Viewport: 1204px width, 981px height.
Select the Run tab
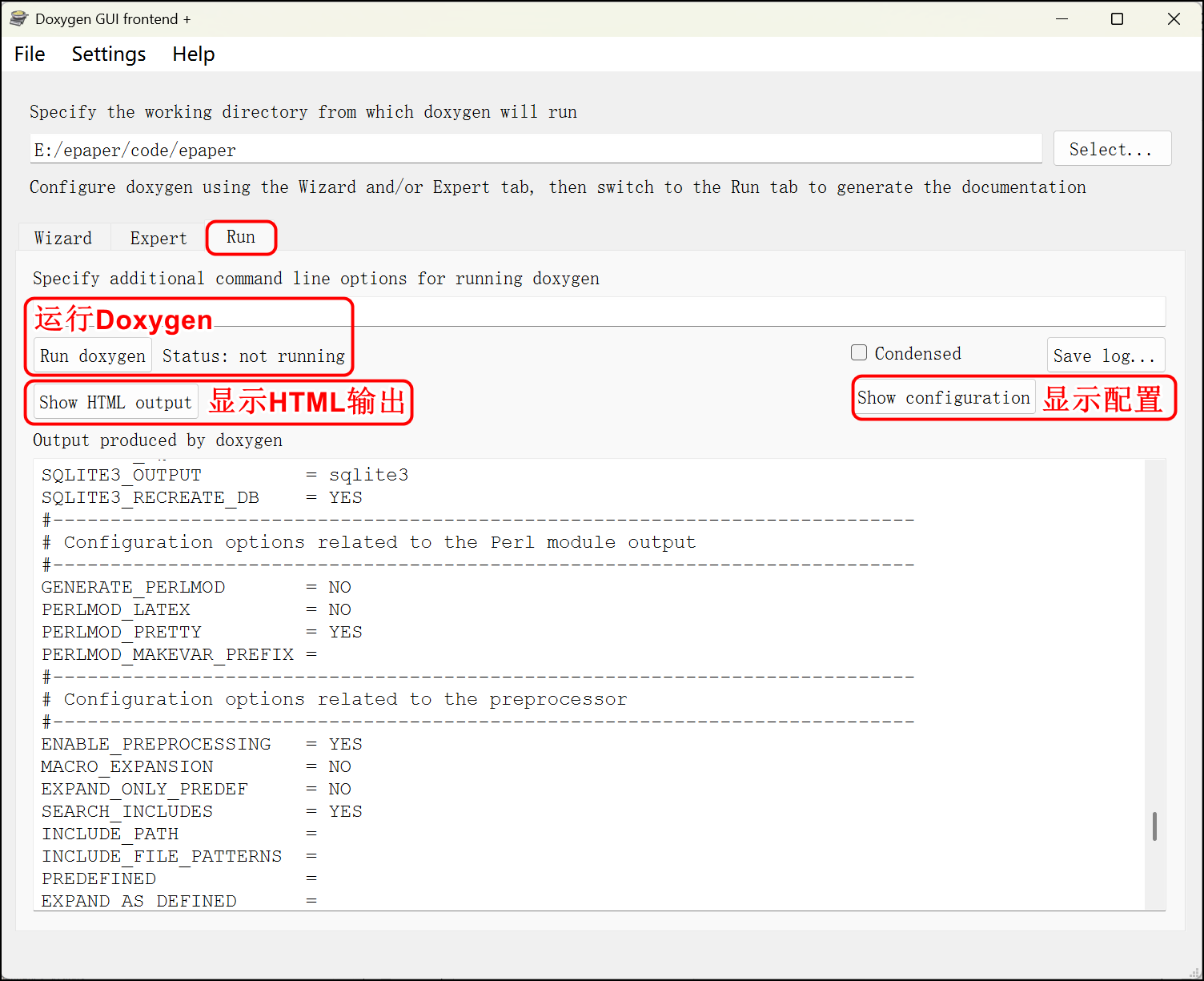click(240, 237)
